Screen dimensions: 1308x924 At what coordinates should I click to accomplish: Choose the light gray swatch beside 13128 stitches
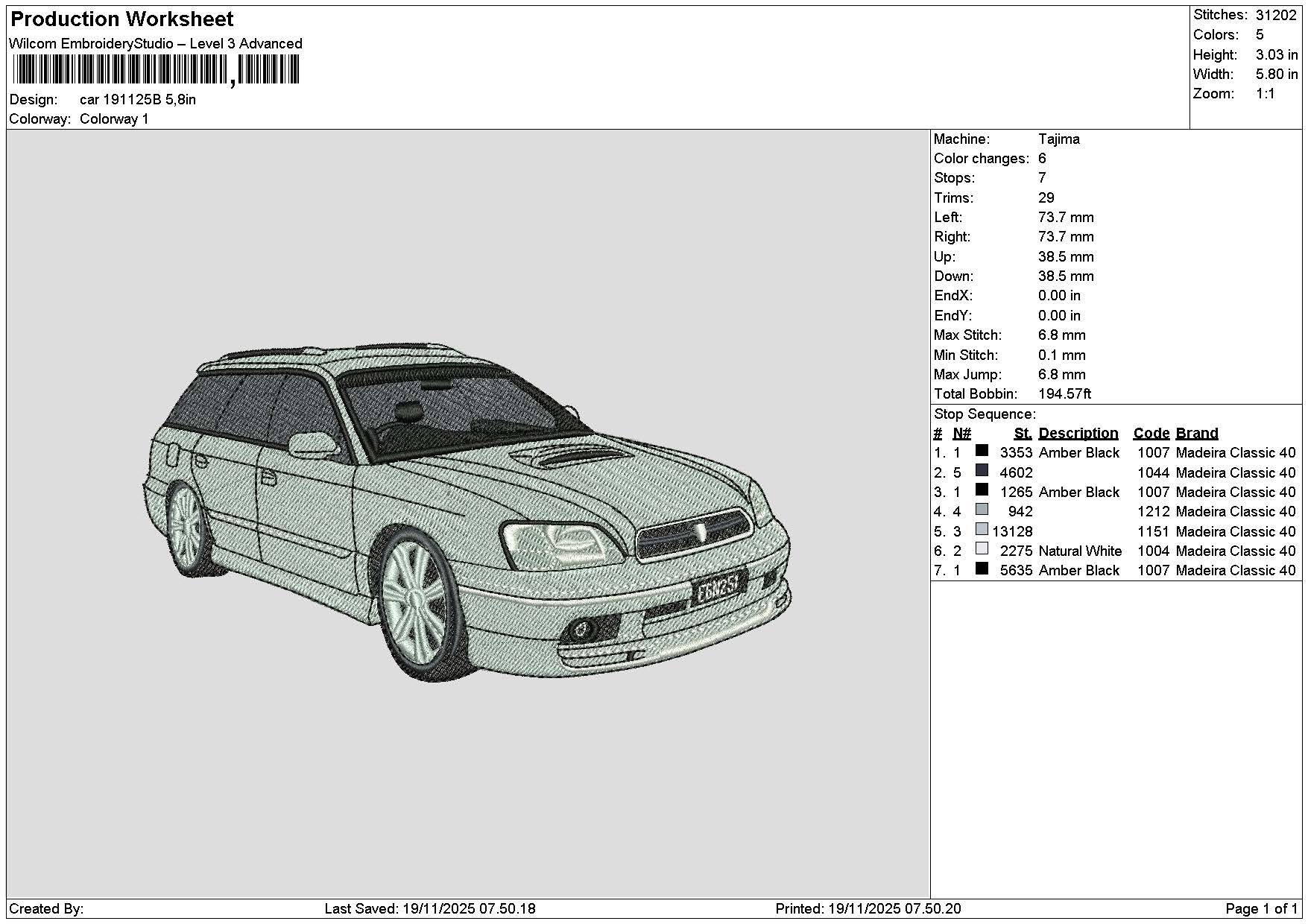tap(982, 530)
